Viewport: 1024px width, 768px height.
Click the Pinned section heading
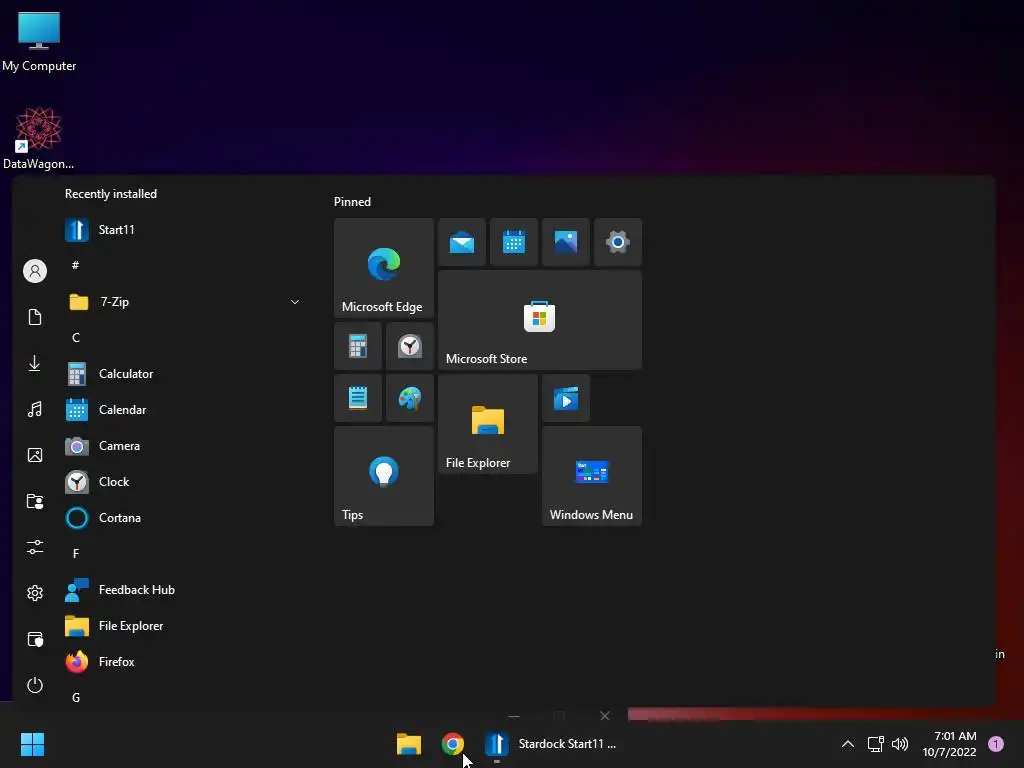tap(353, 202)
